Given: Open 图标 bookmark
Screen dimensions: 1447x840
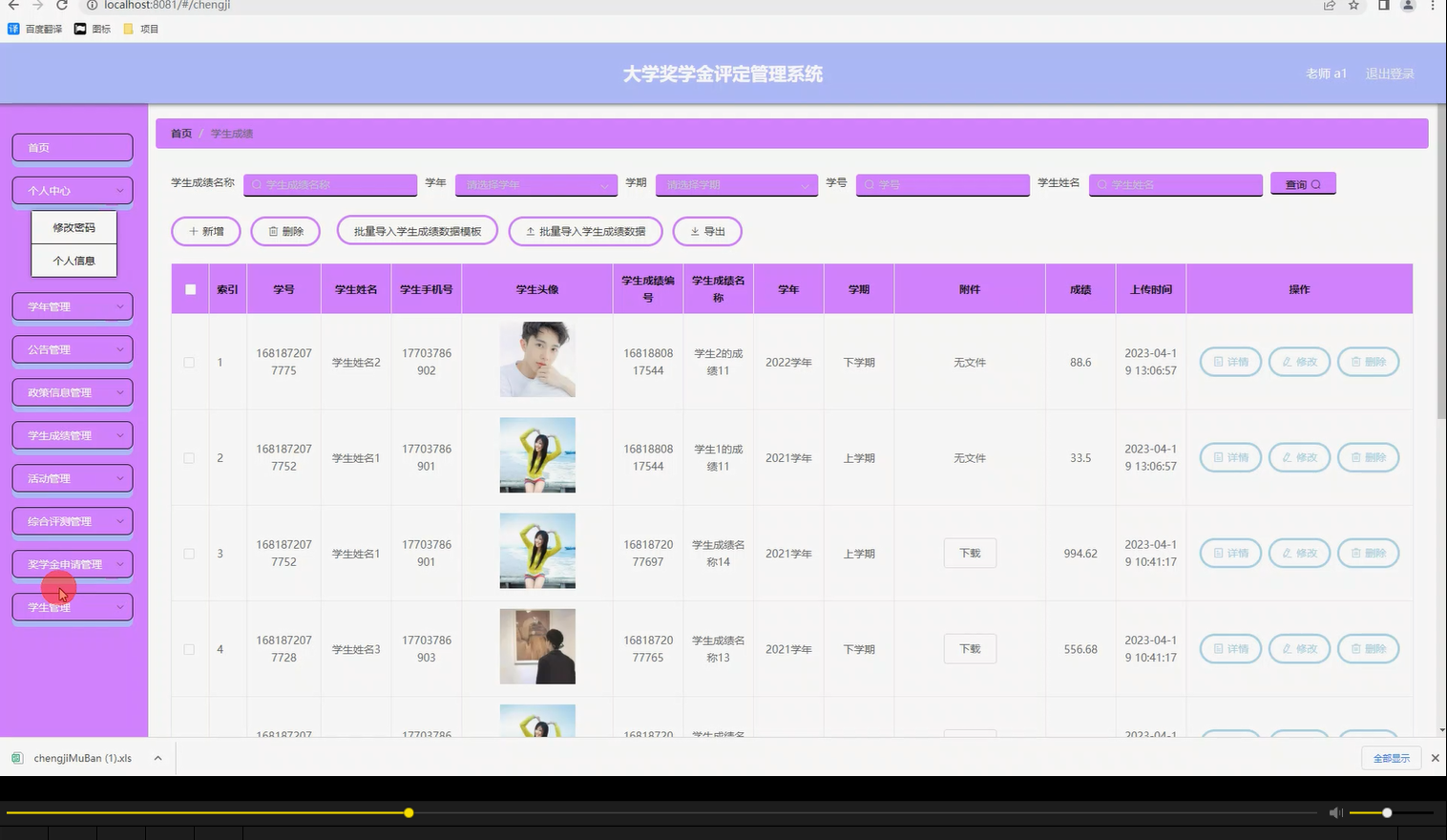Looking at the screenshot, I should (x=93, y=29).
